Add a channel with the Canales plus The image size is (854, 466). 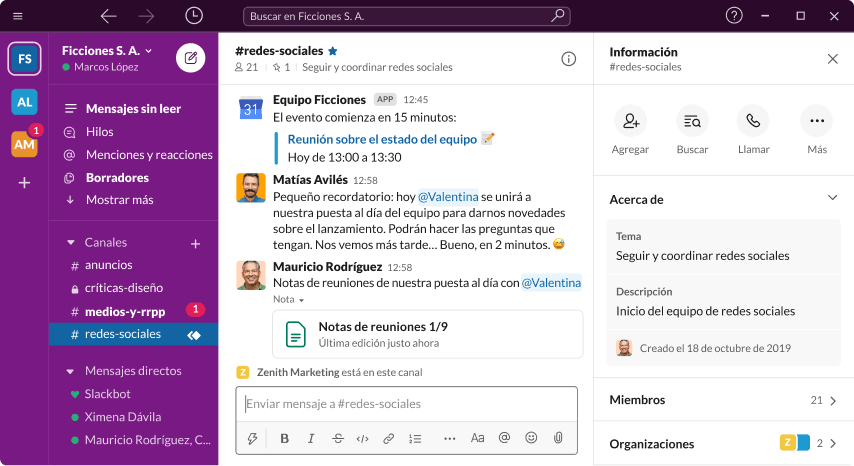click(196, 244)
